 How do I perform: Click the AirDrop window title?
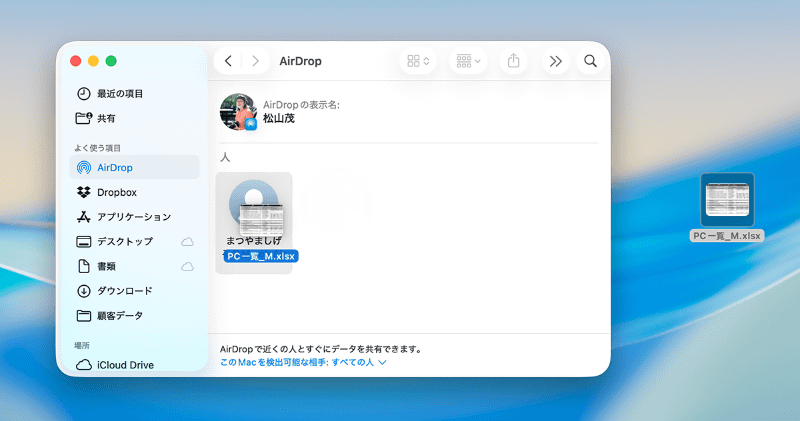(x=301, y=61)
